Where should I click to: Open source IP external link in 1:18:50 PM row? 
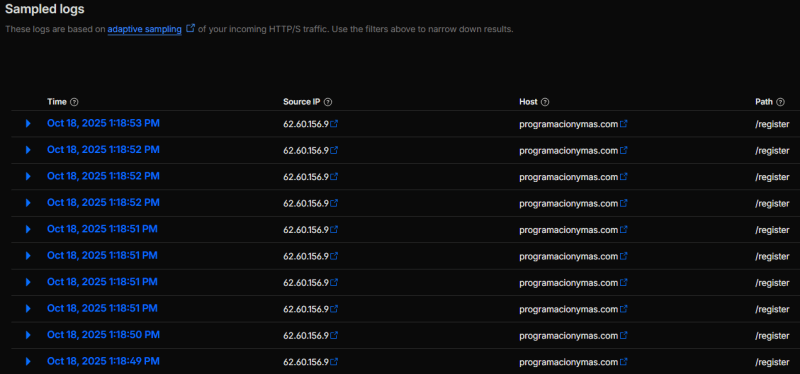point(334,336)
